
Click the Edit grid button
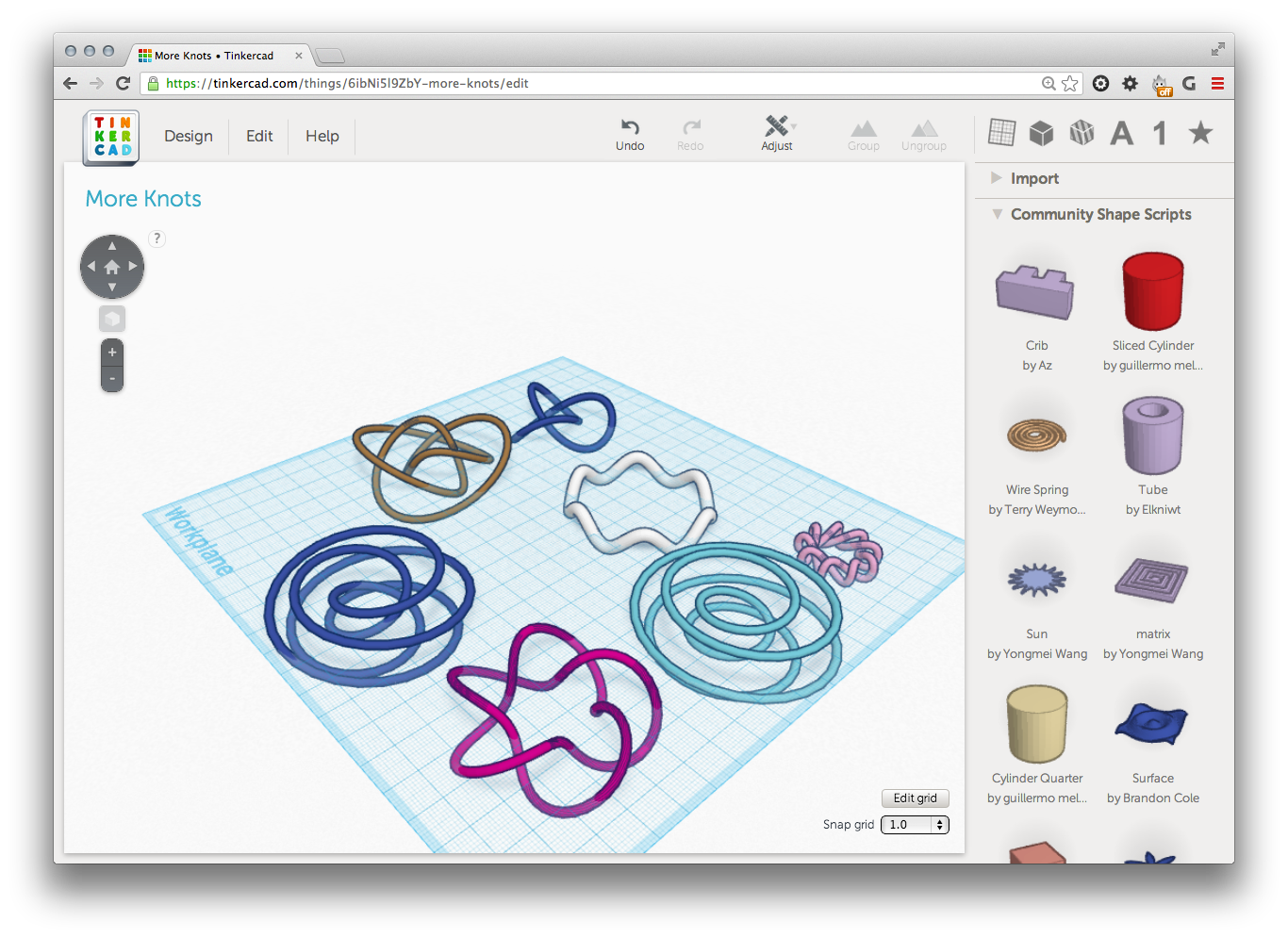[x=915, y=798]
